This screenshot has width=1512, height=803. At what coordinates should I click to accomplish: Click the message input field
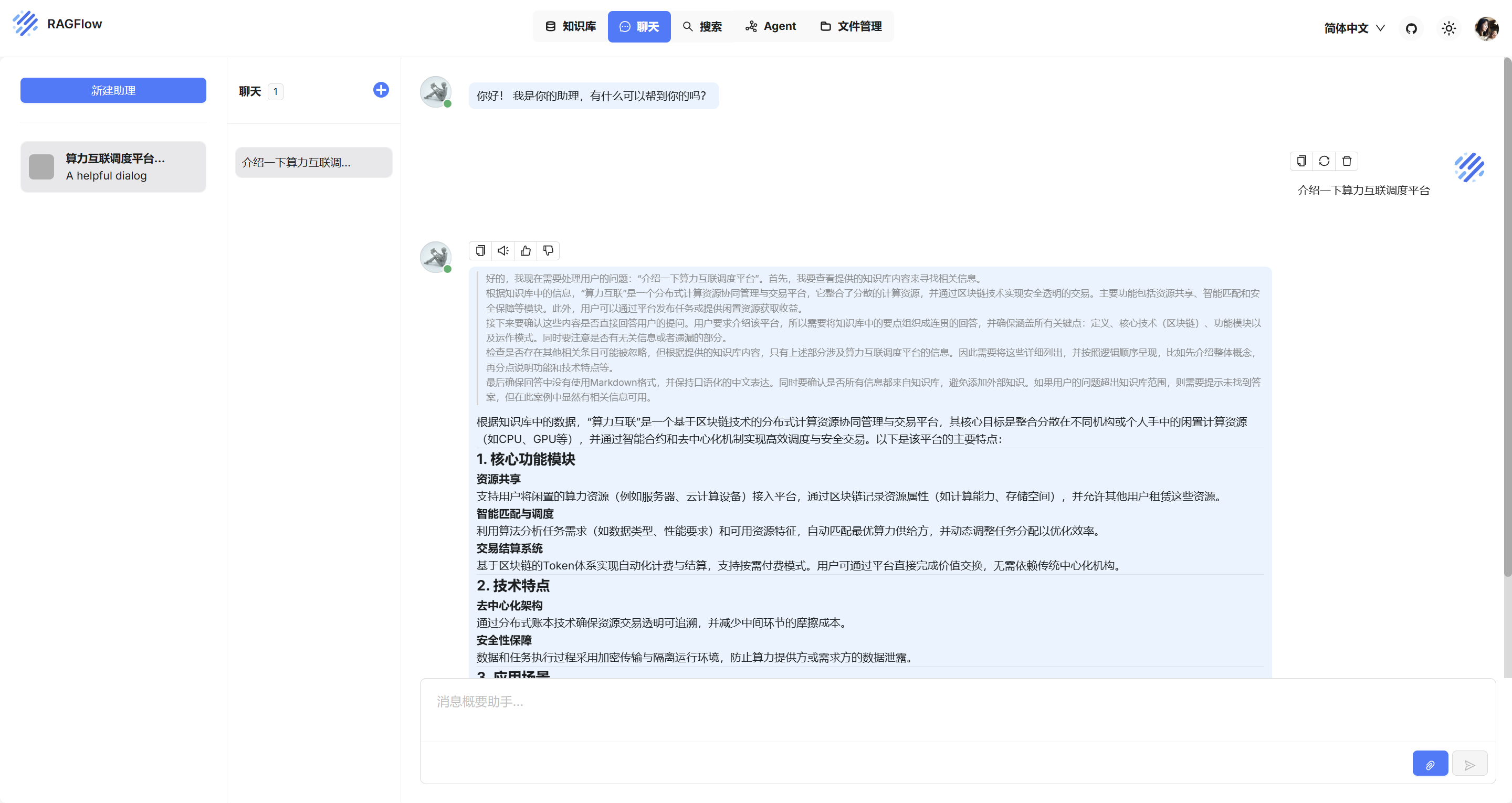(x=957, y=710)
